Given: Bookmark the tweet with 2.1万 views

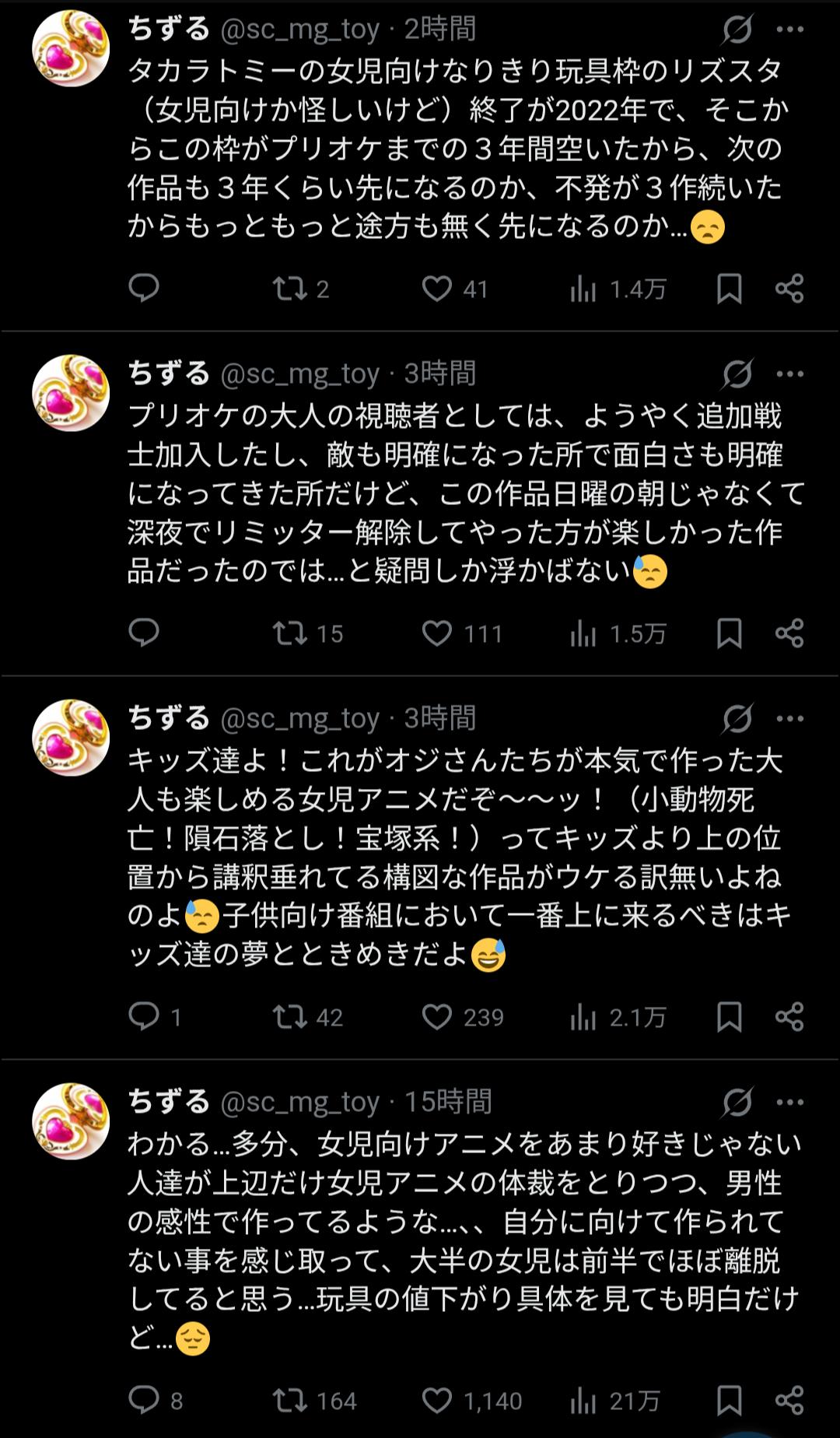Looking at the screenshot, I should point(729,1016).
